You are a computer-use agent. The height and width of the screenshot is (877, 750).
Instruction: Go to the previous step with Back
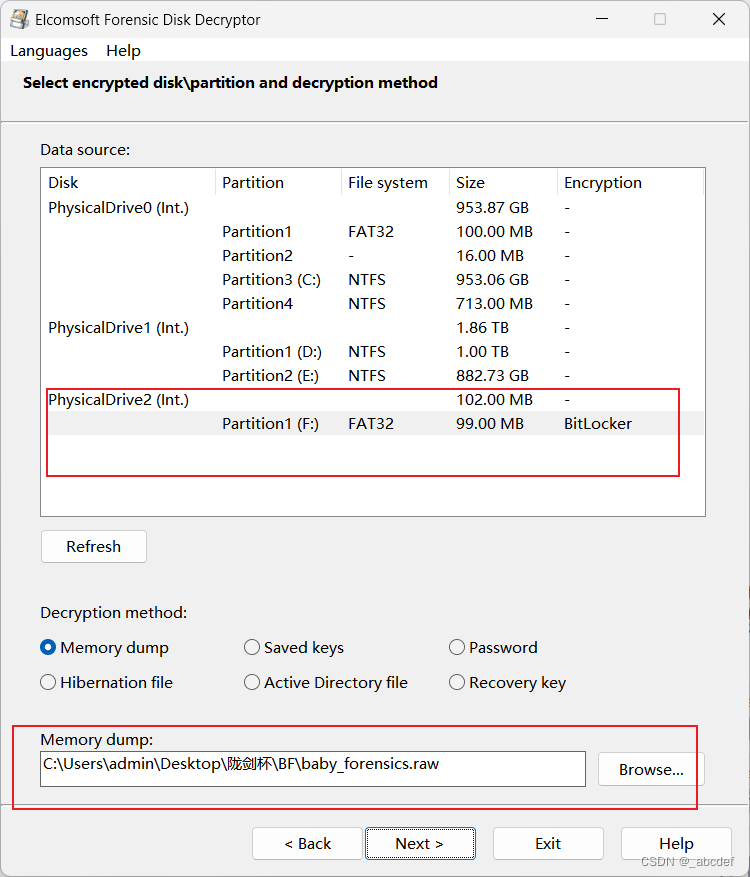click(307, 843)
